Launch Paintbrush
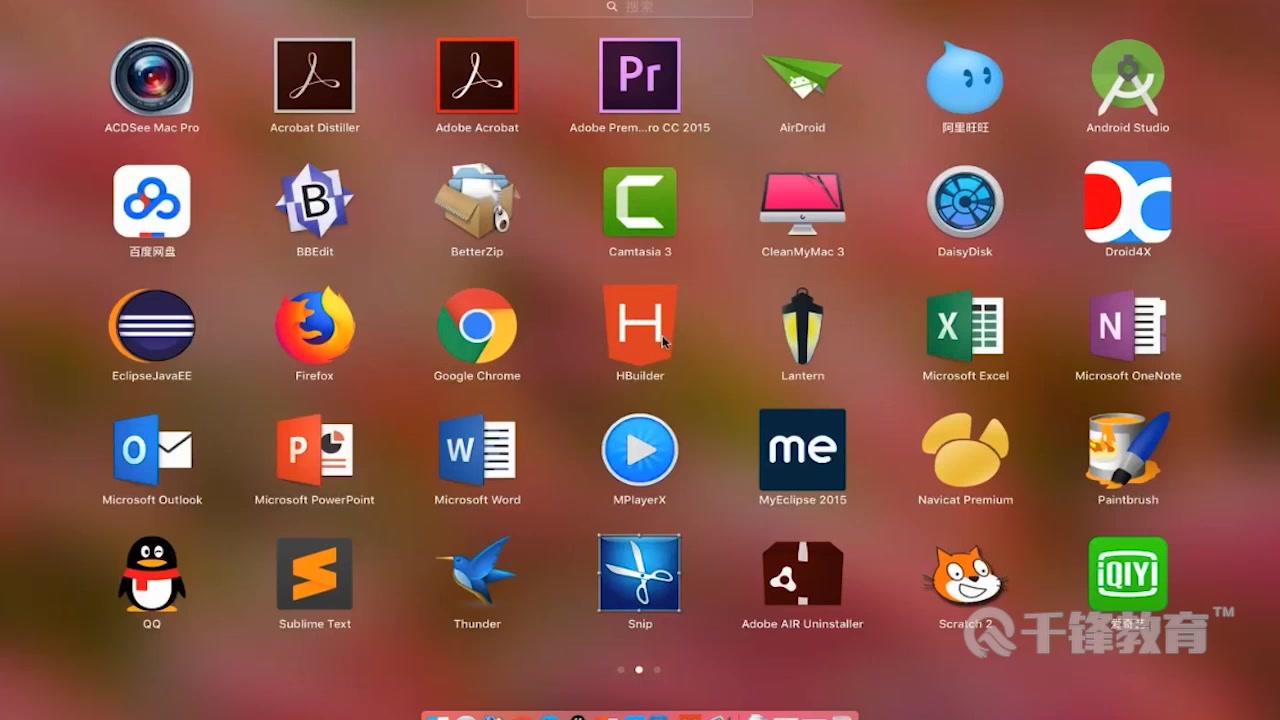This screenshot has width=1280, height=720. (1128, 450)
